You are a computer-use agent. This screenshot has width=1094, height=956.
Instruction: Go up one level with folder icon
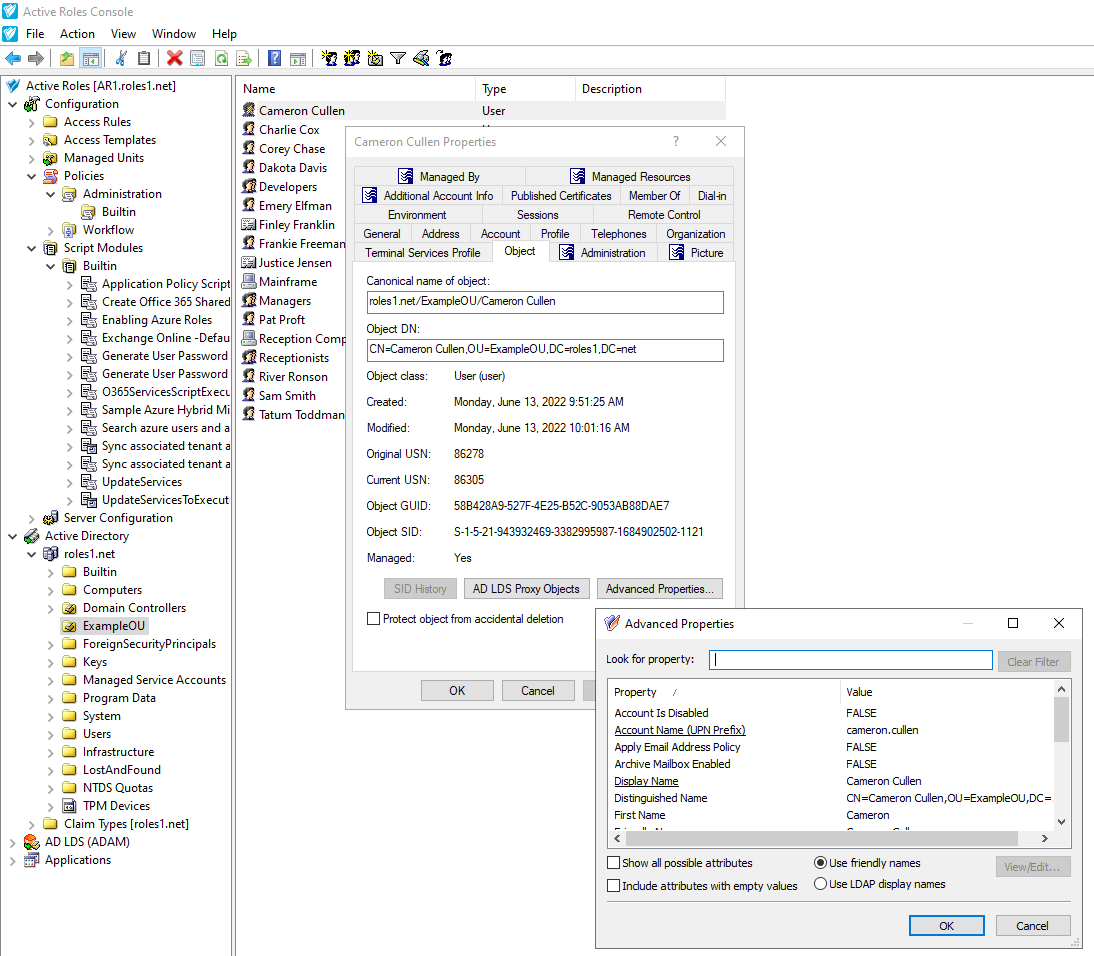pyautogui.click(x=67, y=59)
